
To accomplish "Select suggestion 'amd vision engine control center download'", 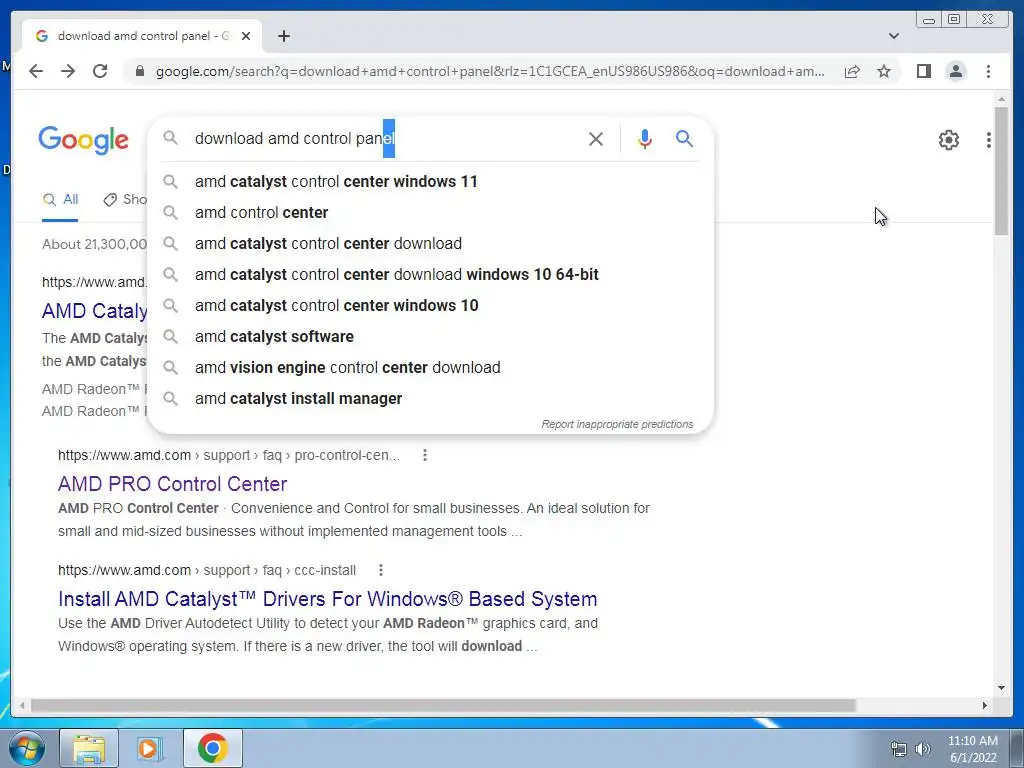I will [431, 368].
